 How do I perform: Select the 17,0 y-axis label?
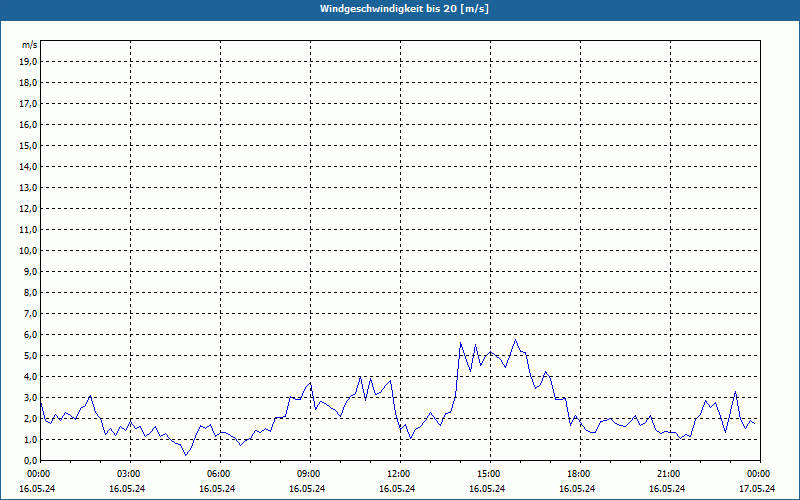(x=29, y=104)
